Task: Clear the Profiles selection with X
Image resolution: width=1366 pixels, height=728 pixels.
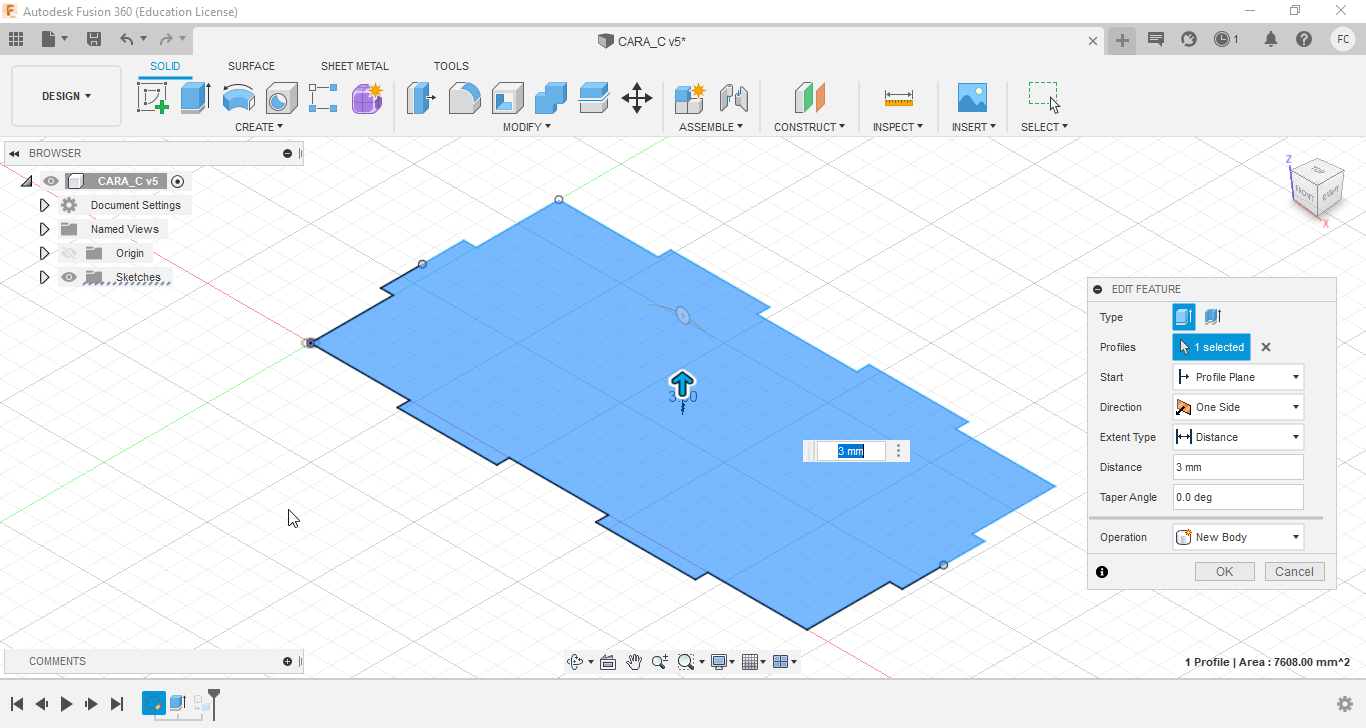Action: pyautogui.click(x=1266, y=347)
